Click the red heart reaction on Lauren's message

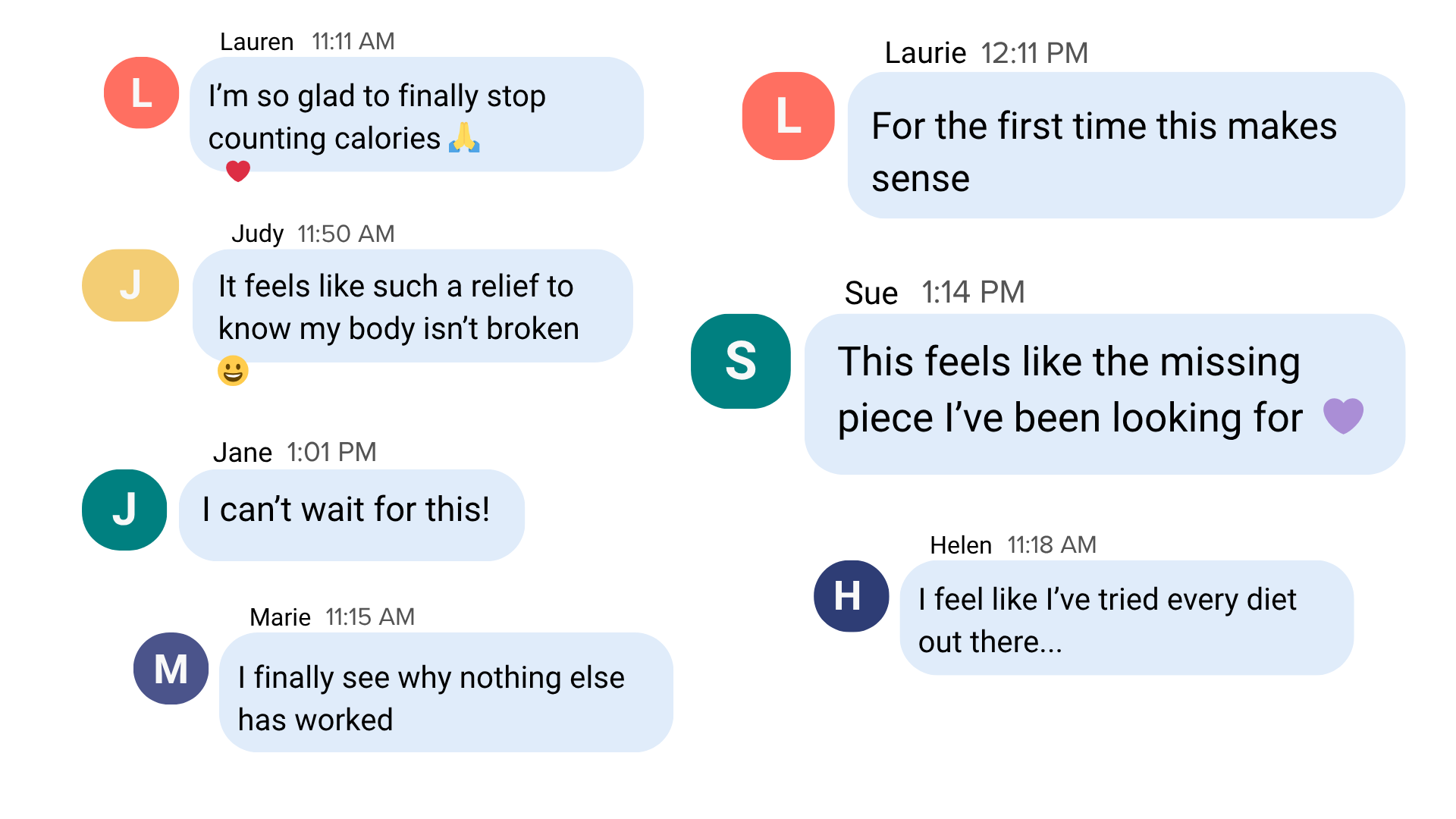238,171
